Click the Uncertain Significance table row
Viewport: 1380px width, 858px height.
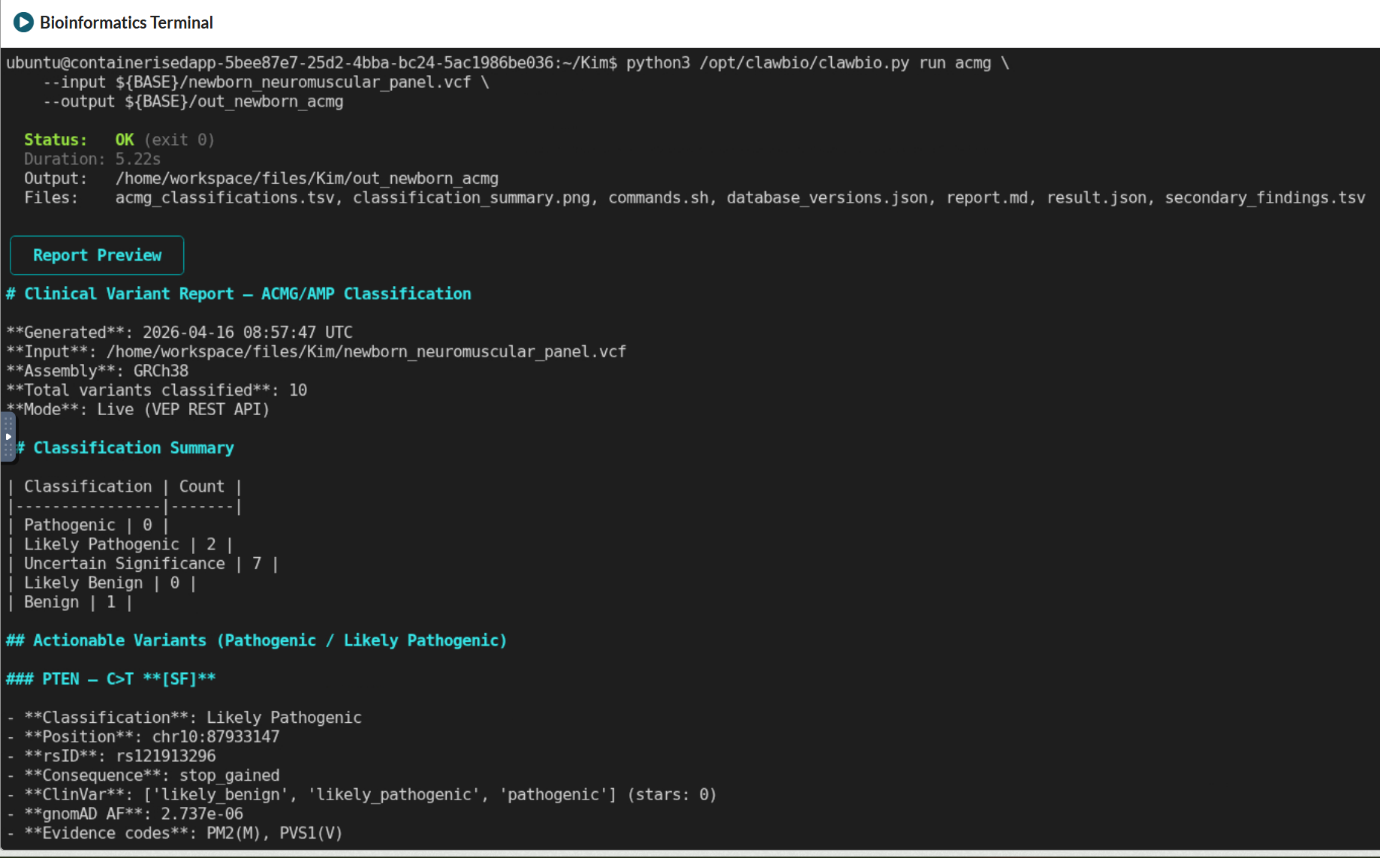(142, 564)
